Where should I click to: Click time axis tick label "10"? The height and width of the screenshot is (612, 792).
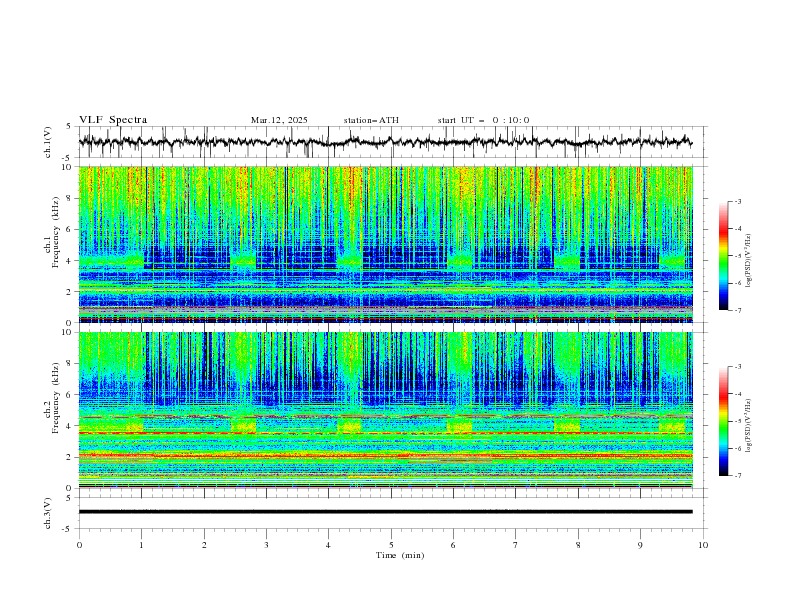click(x=703, y=545)
